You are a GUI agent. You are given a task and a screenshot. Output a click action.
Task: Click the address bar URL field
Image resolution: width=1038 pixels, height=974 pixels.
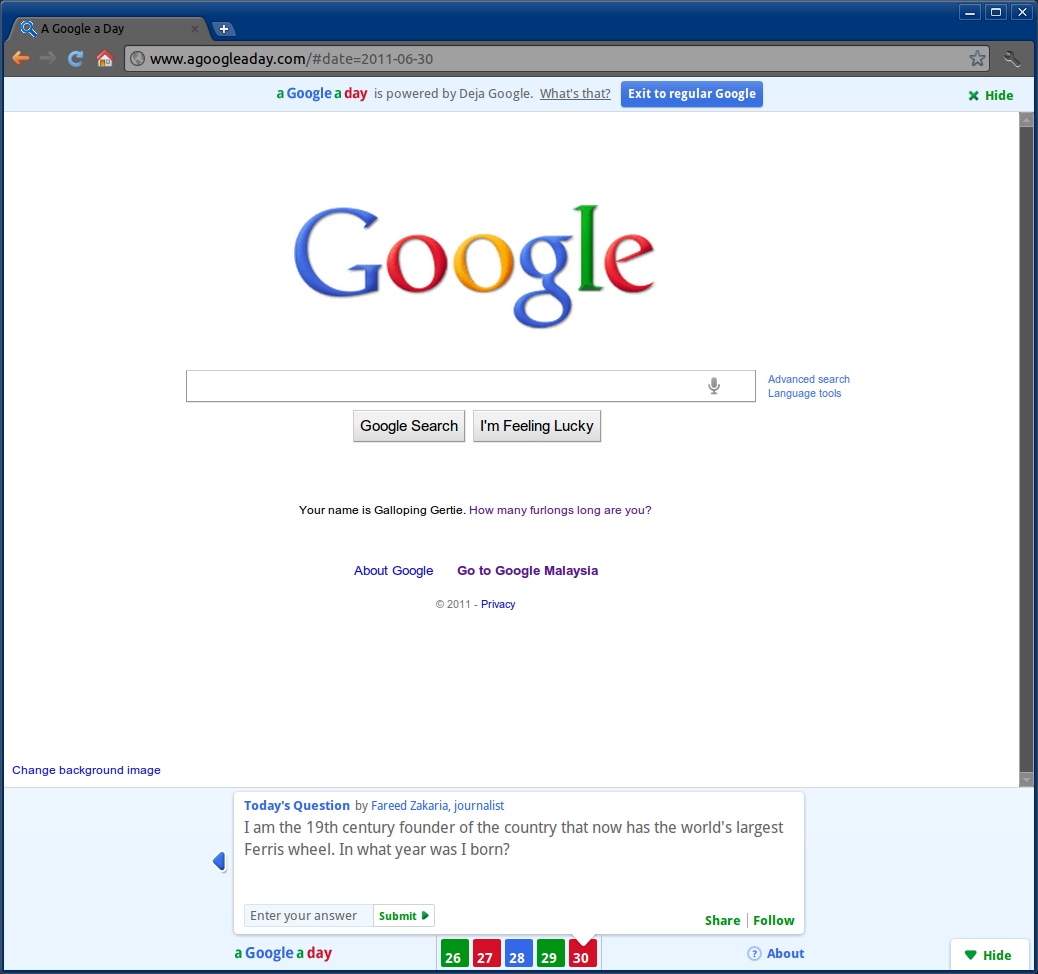556,58
